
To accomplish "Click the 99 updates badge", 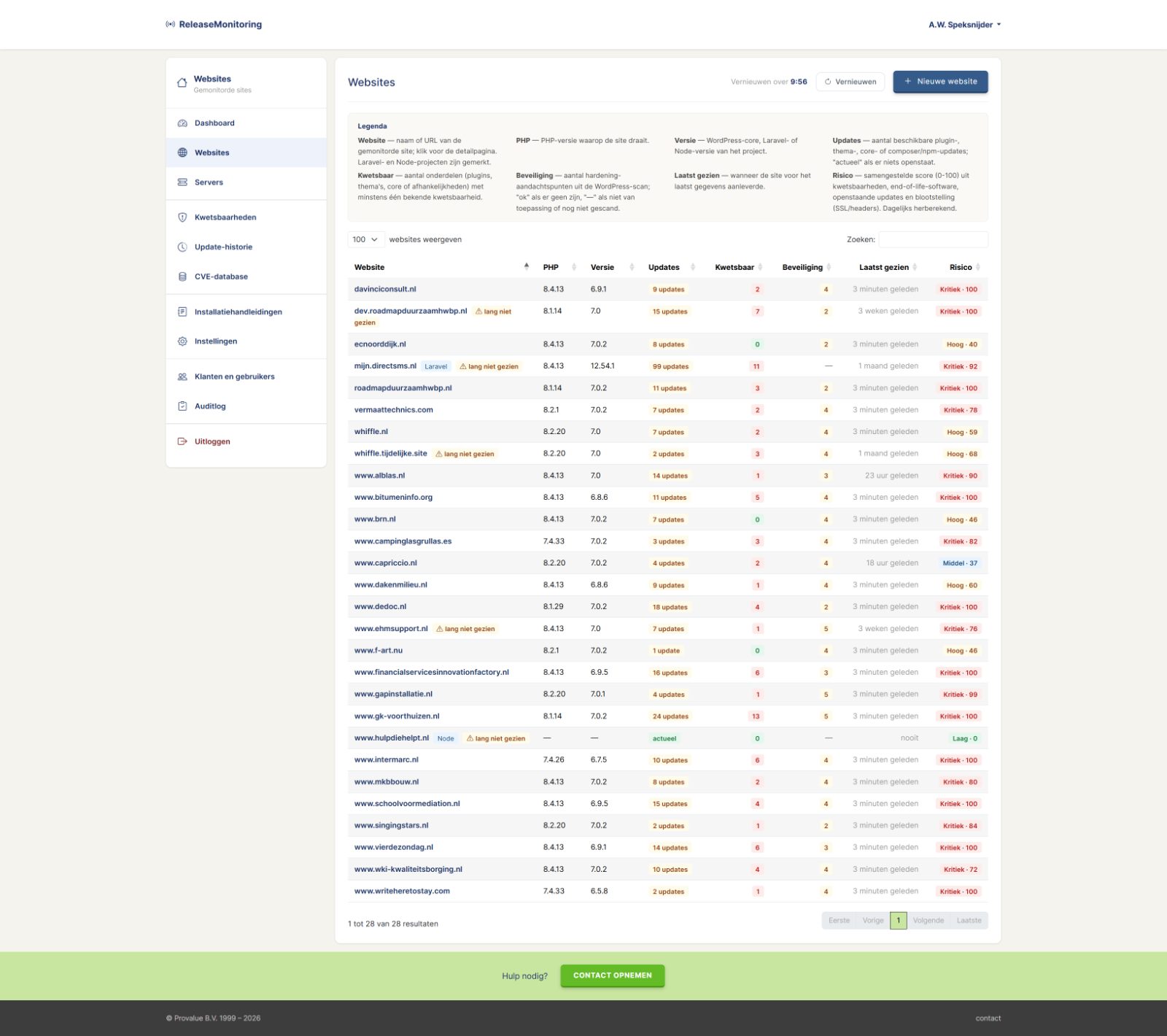I will [x=670, y=366].
